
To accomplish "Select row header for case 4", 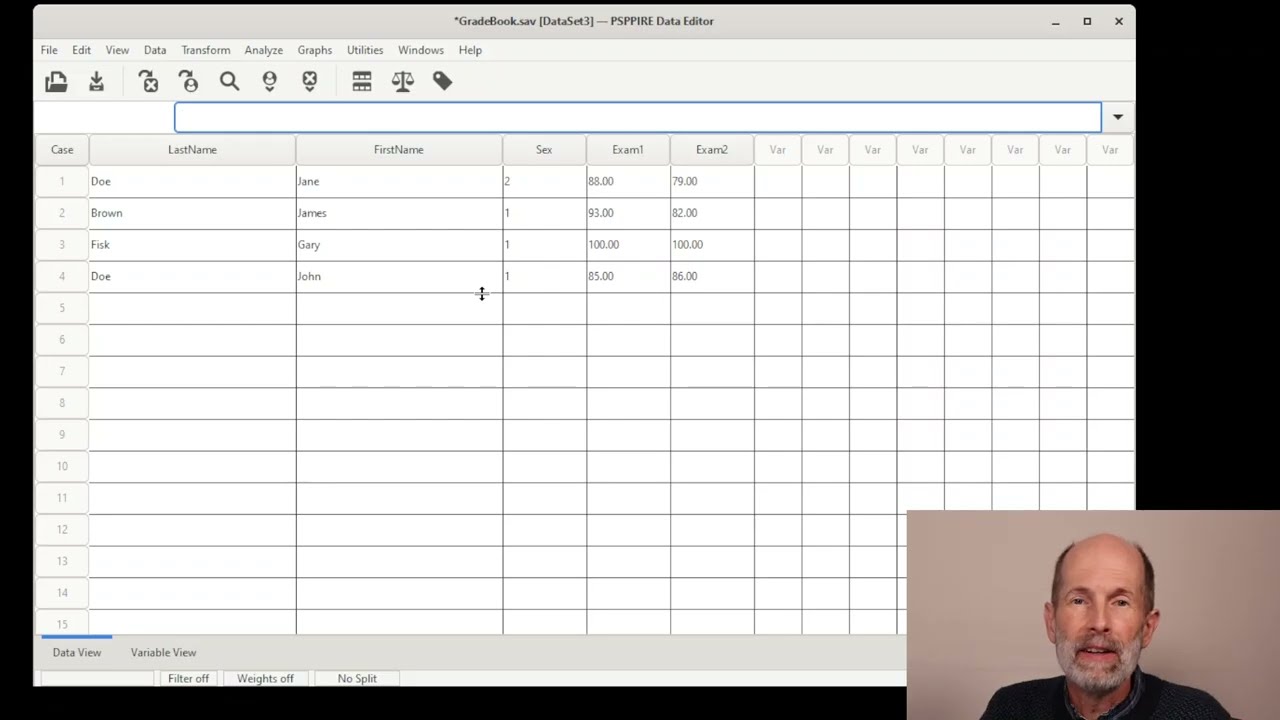I will tap(62, 276).
